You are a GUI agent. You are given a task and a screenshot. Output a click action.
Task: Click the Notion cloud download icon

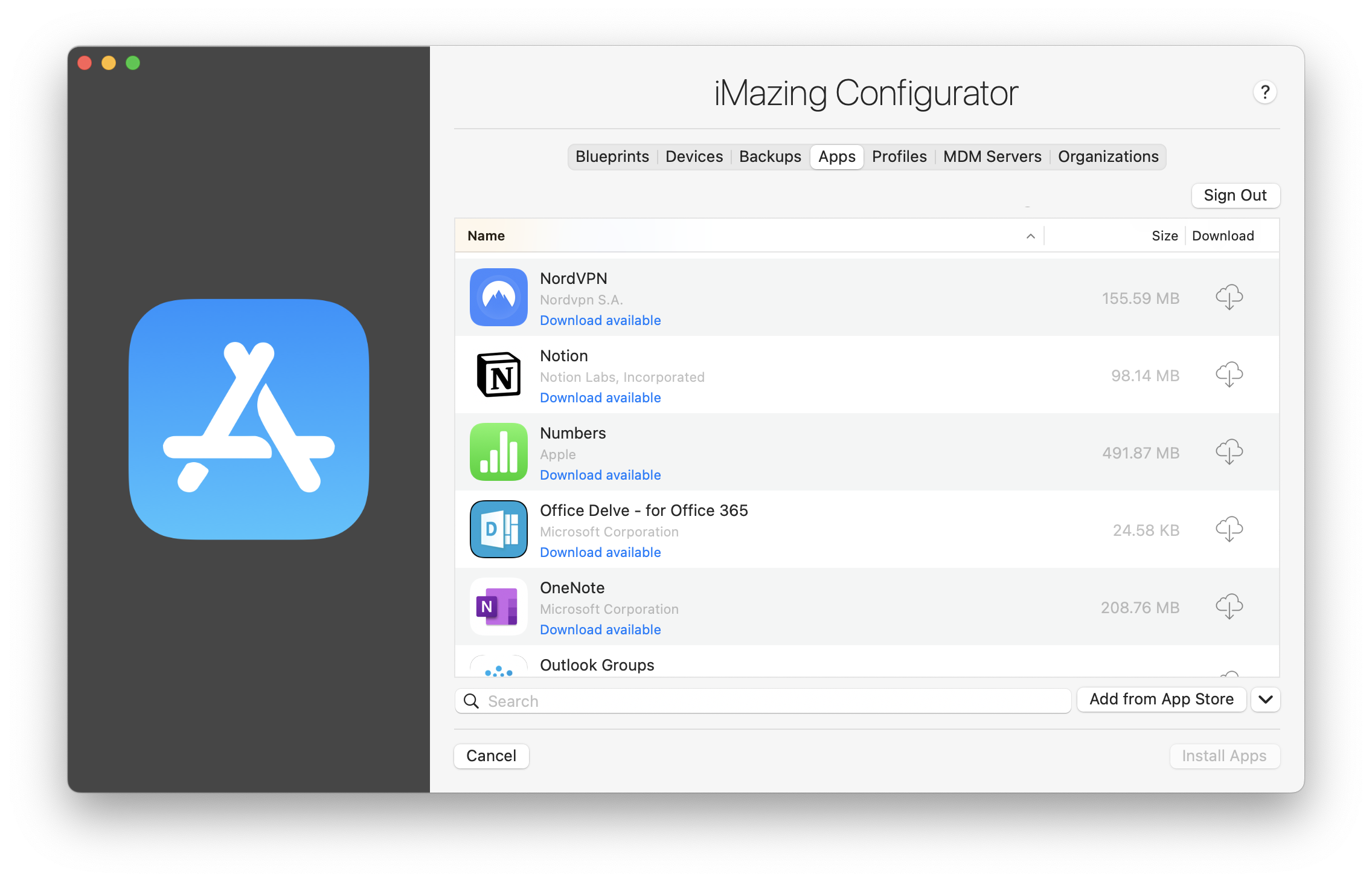pos(1229,375)
